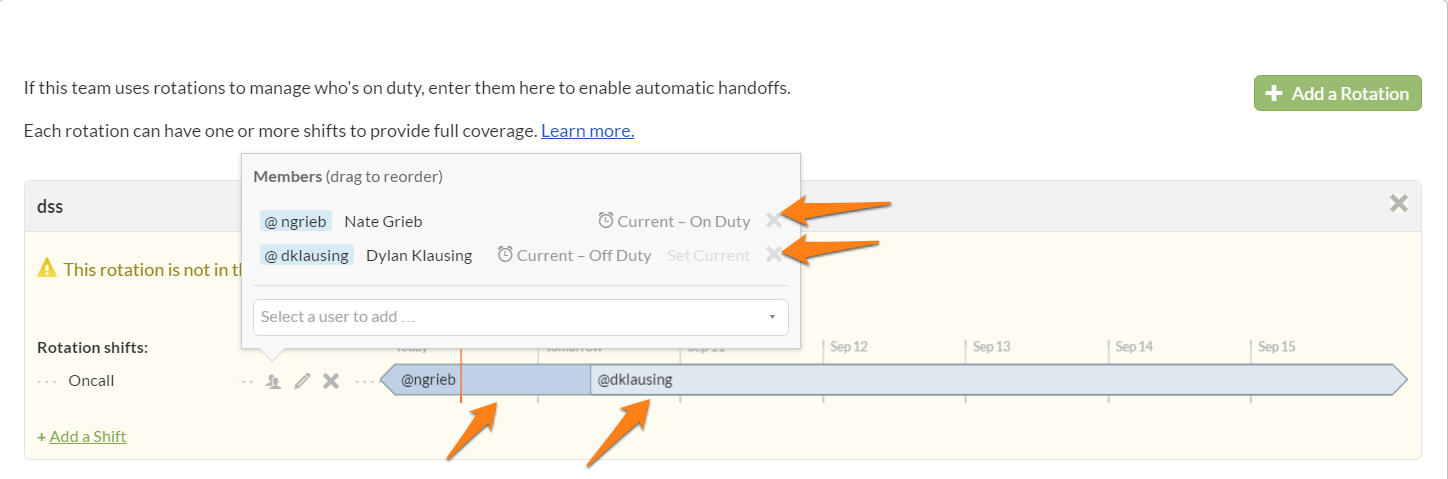The height and width of the screenshot is (479, 1448).
Task: Click the Add a Rotation button
Action: pos(1337,93)
